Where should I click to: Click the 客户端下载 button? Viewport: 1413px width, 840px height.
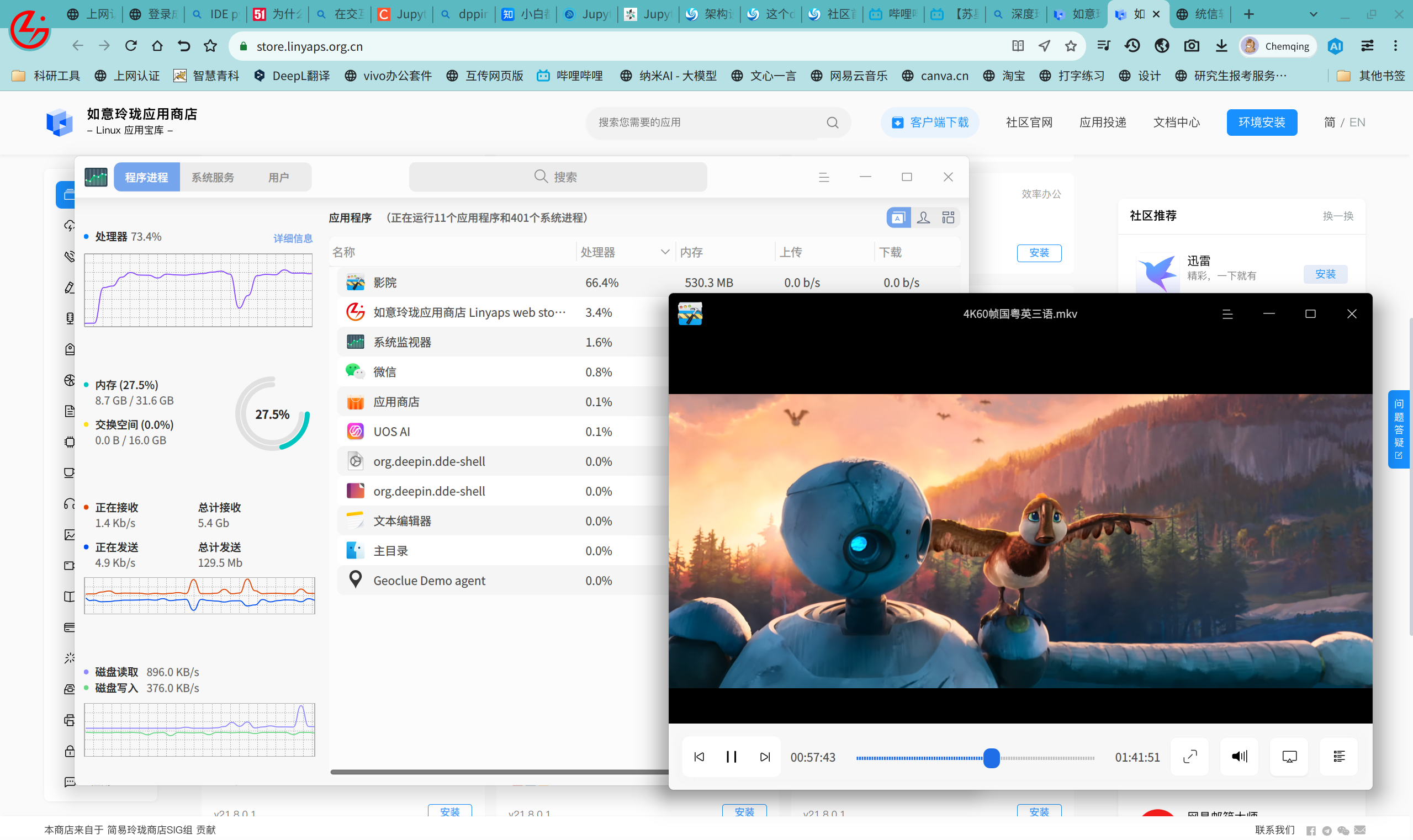click(x=930, y=123)
